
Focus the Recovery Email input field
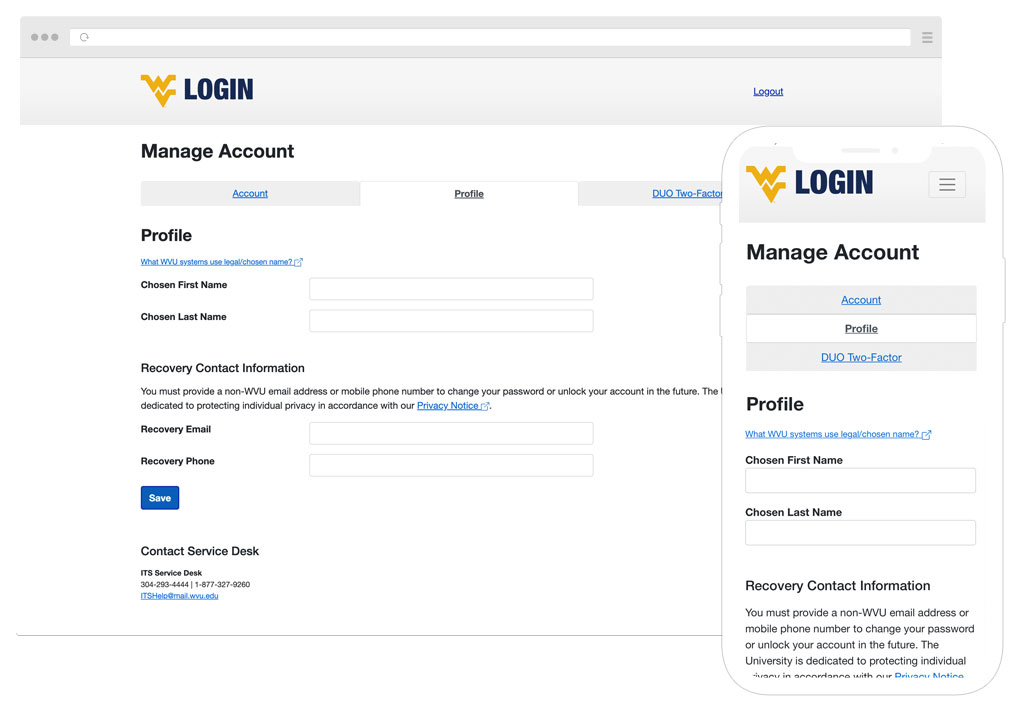[451, 433]
